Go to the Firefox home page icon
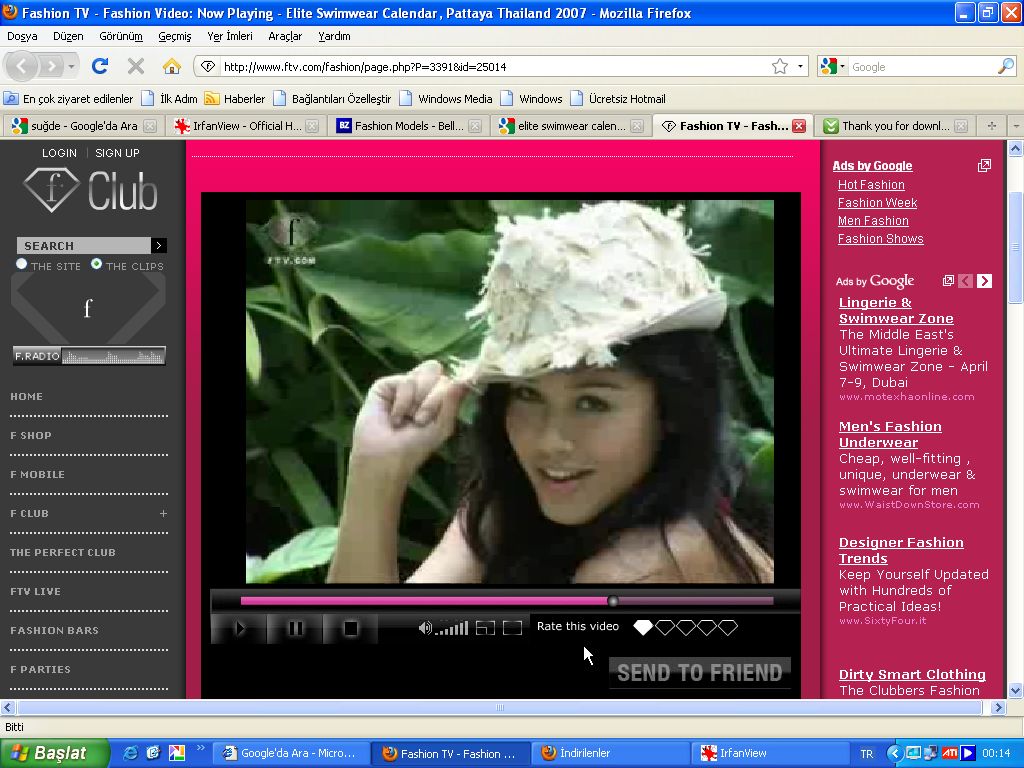 coord(172,67)
